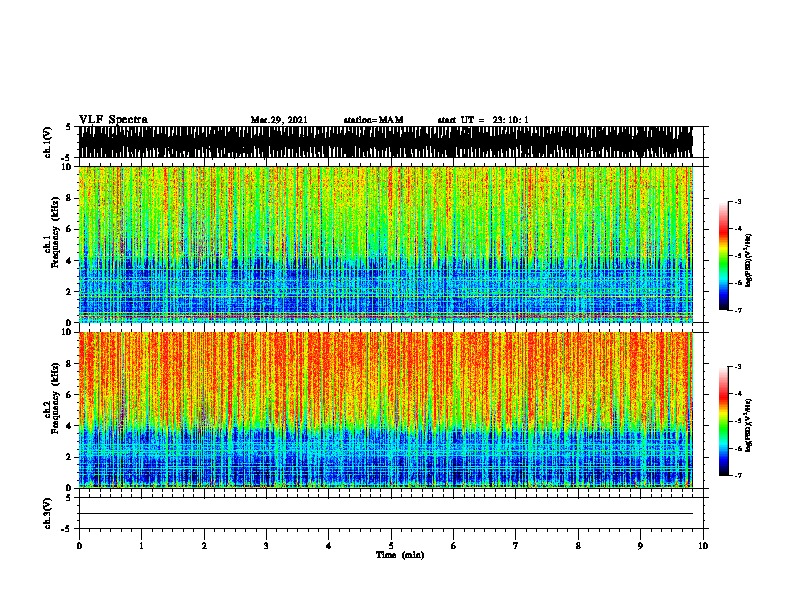Click '2' kHz tick on ch.1 spectrogram
The width and height of the screenshot is (792, 612).
click(x=70, y=292)
